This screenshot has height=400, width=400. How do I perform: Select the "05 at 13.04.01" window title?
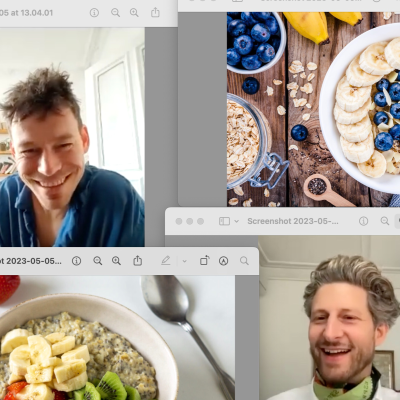[x=26, y=13]
